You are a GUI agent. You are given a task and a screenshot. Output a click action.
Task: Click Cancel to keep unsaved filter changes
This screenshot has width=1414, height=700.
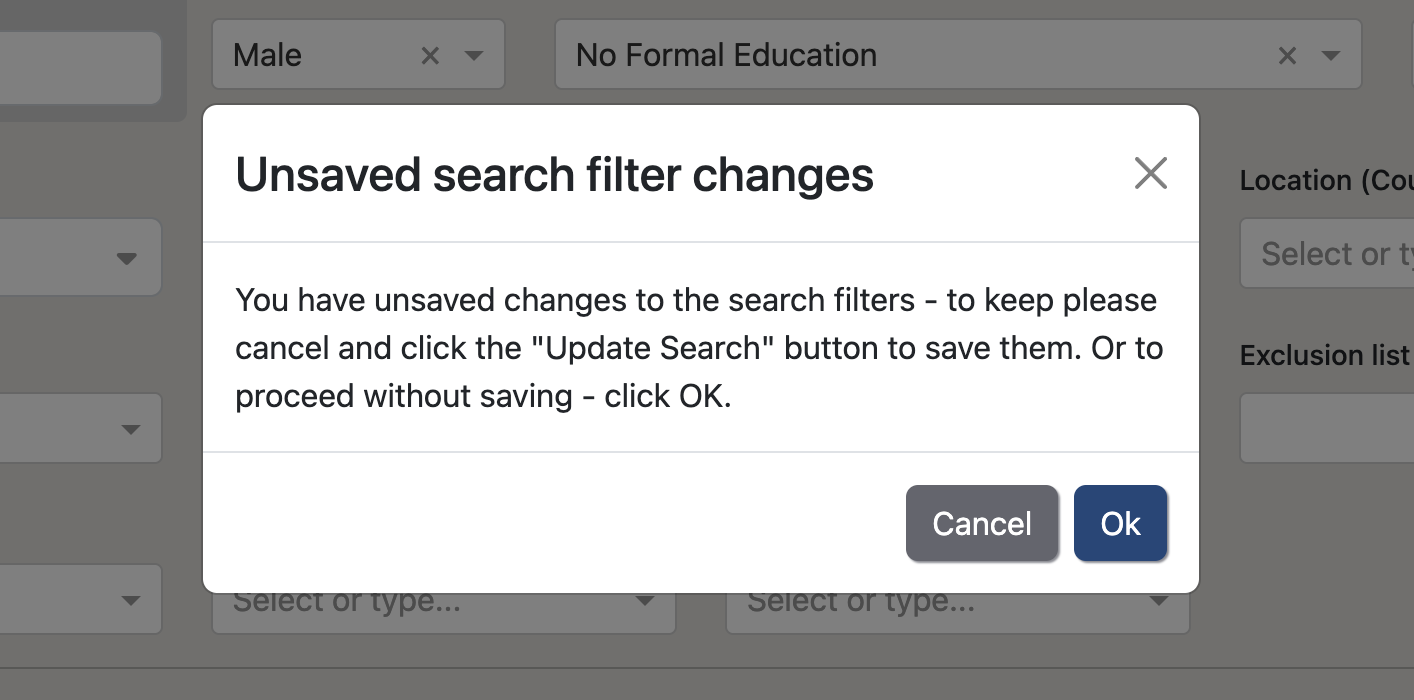tap(982, 523)
